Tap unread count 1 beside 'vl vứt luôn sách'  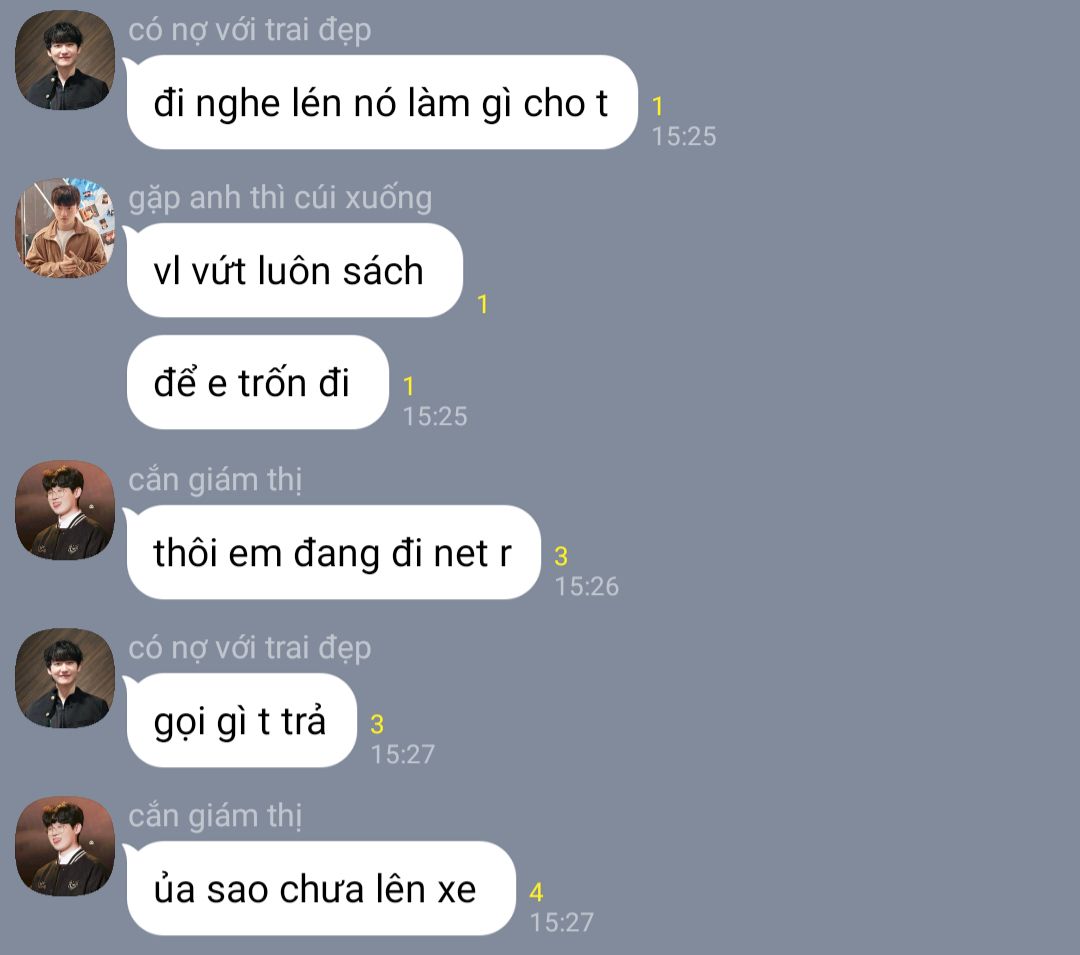(482, 304)
